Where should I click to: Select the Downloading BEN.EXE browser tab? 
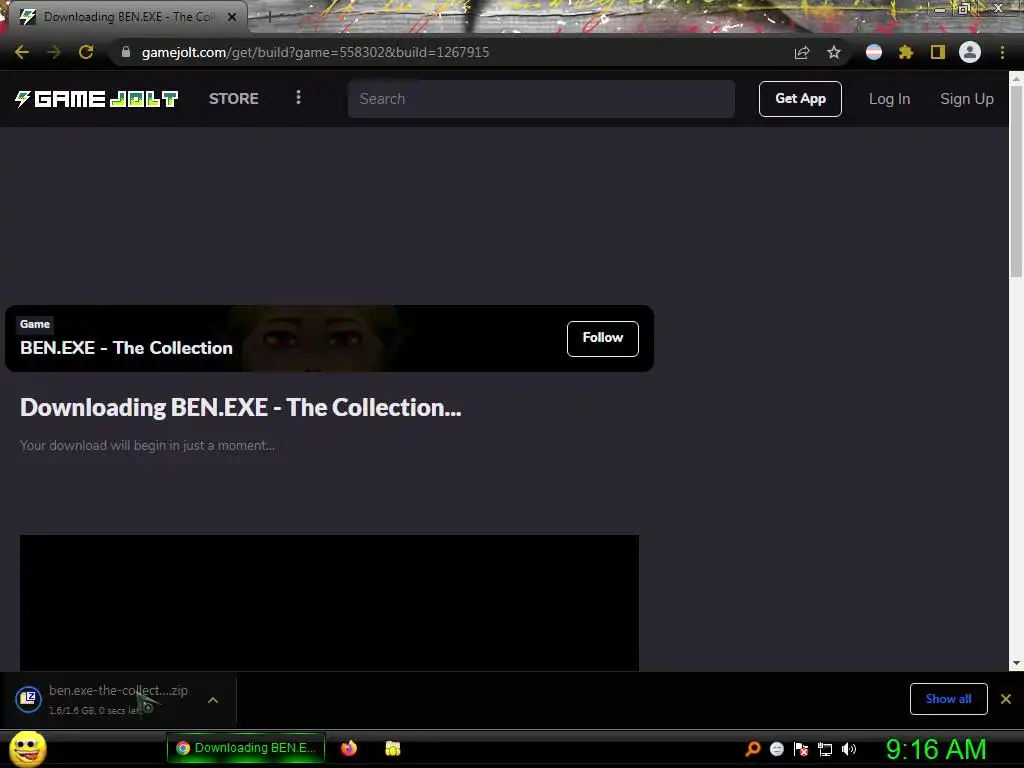click(127, 17)
